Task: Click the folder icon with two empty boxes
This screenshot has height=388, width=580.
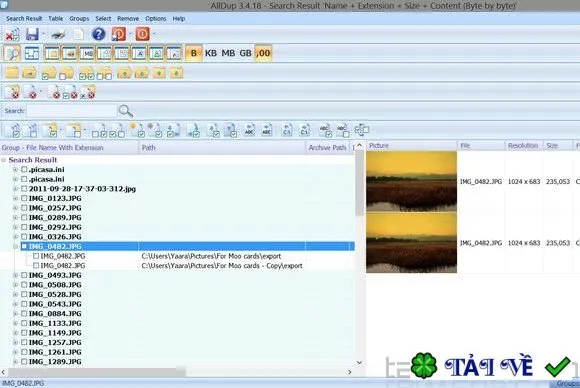Action: pyautogui.click(x=104, y=73)
